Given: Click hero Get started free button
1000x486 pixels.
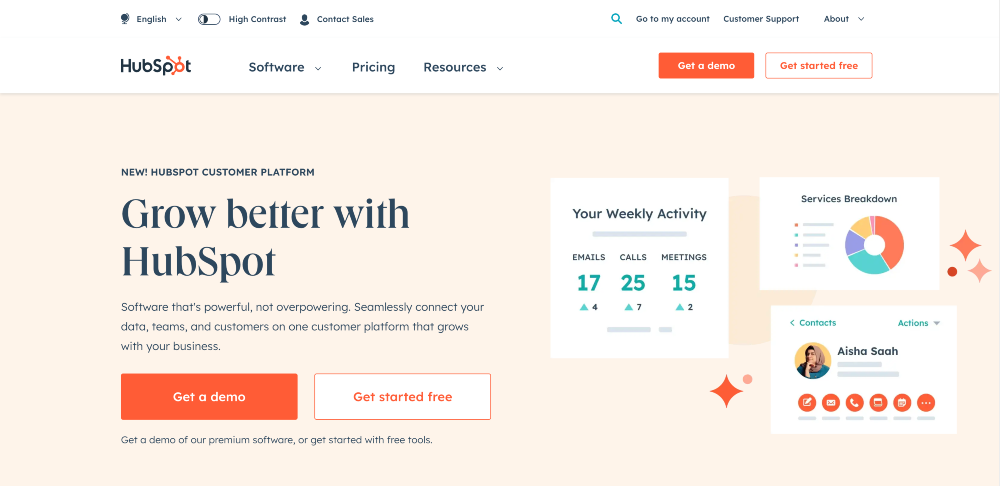Looking at the screenshot, I should [402, 397].
